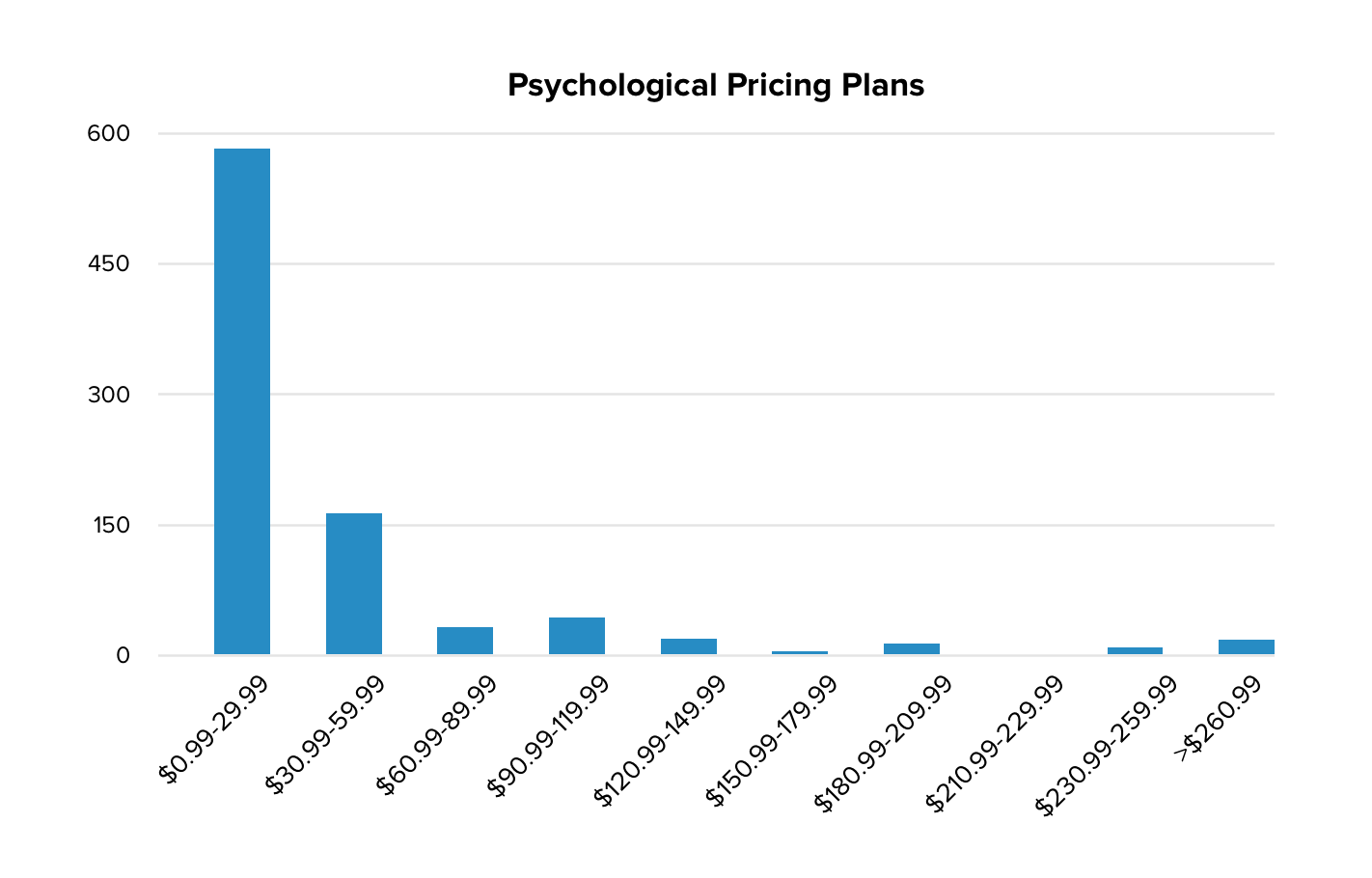Select the "$150.99-179.99" x-axis label
The image size is (1372, 878).
tap(771, 739)
